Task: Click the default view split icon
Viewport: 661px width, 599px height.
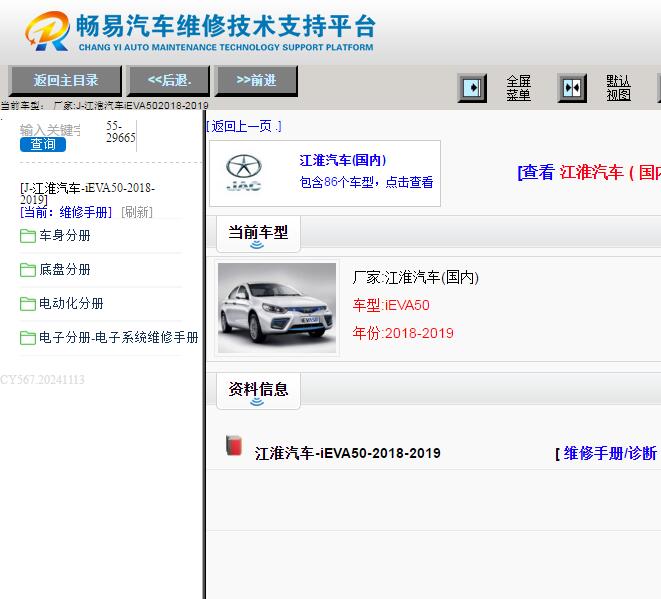Action: tap(572, 88)
